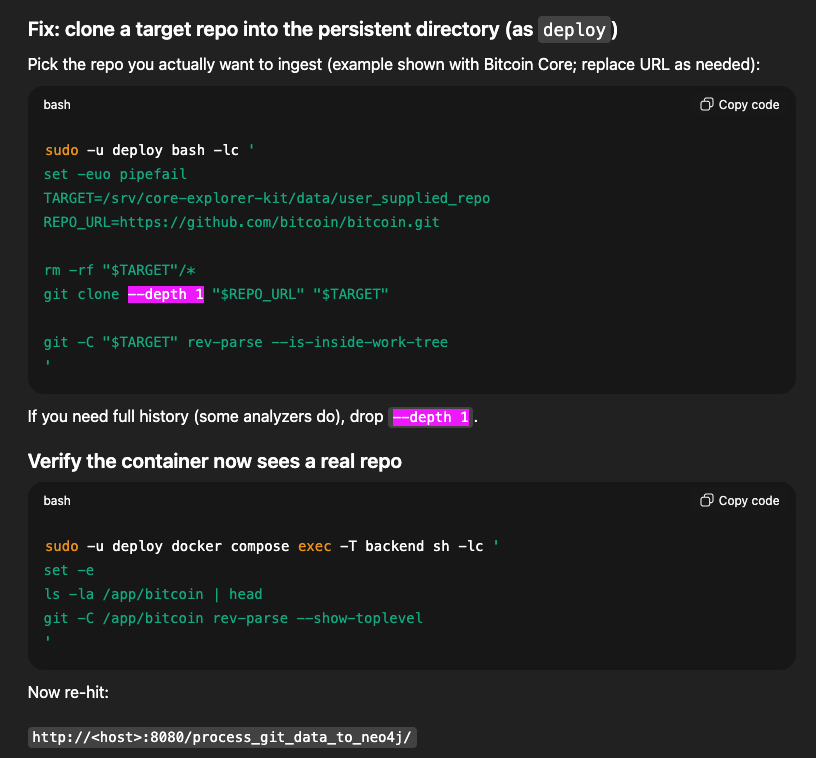Screen dimensions: 816x758
Task: Click the 'bash' label of the first code block
Action: click(57, 105)
